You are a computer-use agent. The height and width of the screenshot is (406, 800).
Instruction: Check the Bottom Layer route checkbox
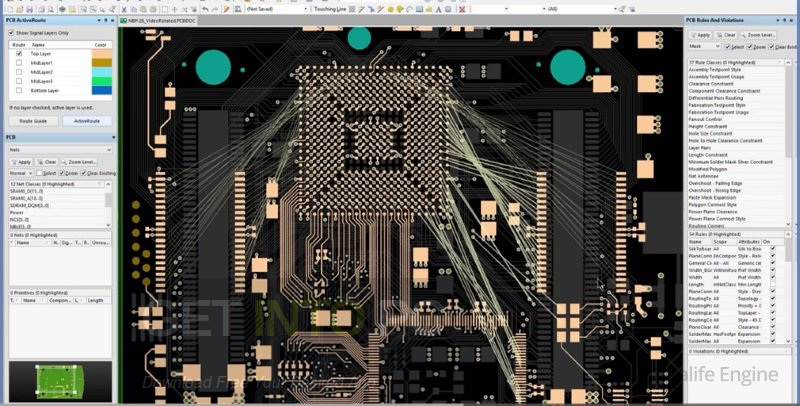pyautogui.click(x=19, y=90)
